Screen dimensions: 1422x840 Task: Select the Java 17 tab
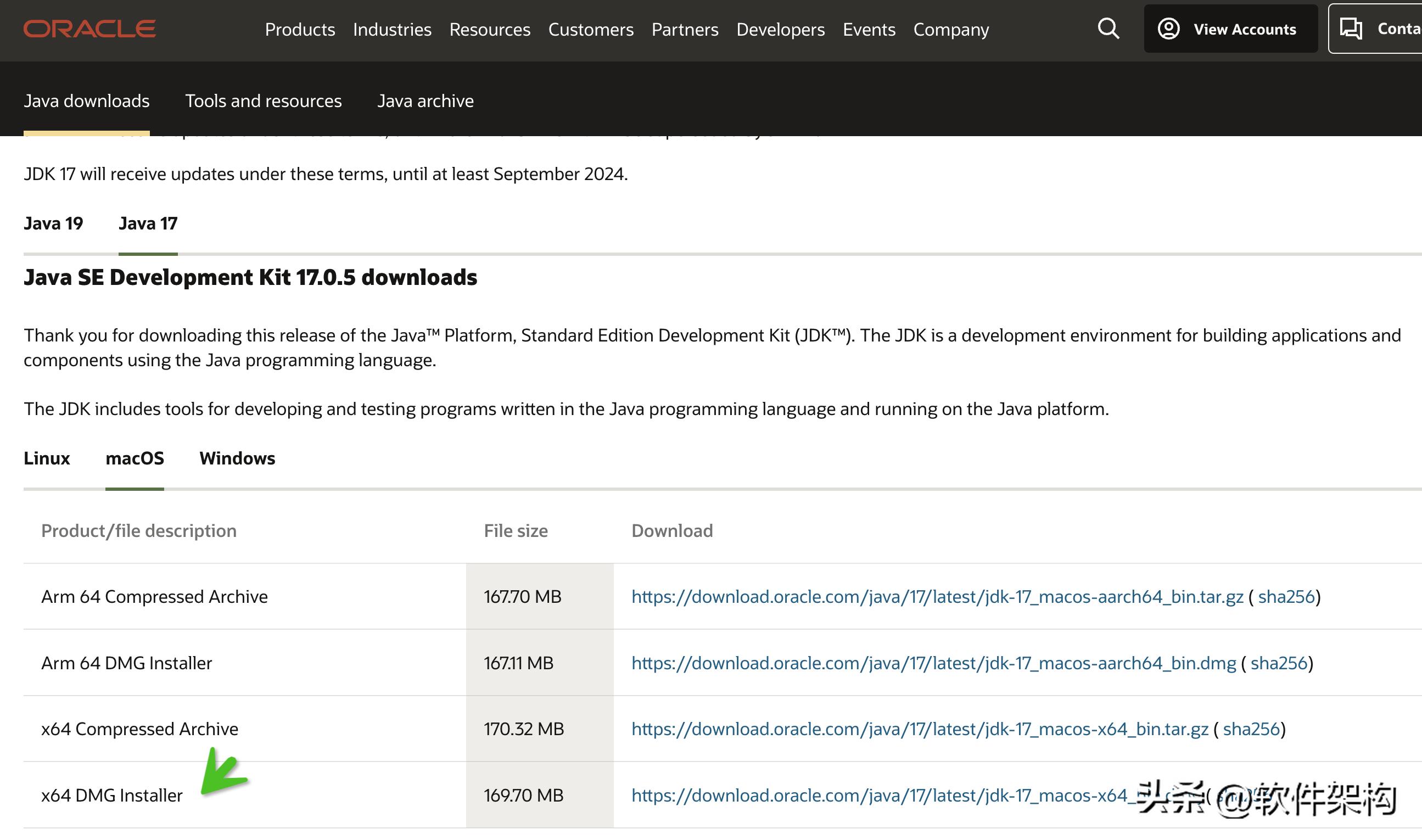[x=148, y=223]
